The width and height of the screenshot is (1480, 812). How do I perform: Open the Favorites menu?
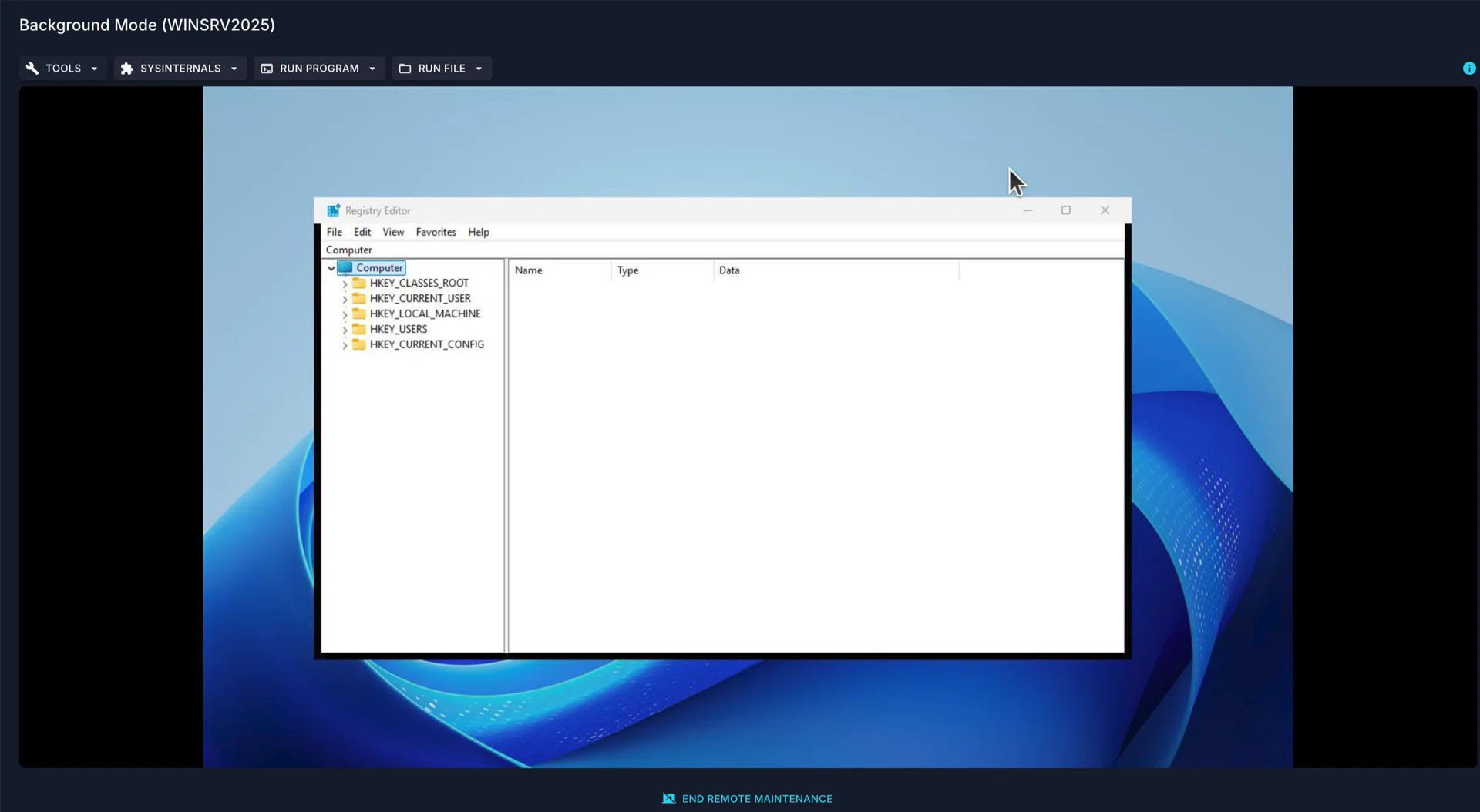coord(436,232)
